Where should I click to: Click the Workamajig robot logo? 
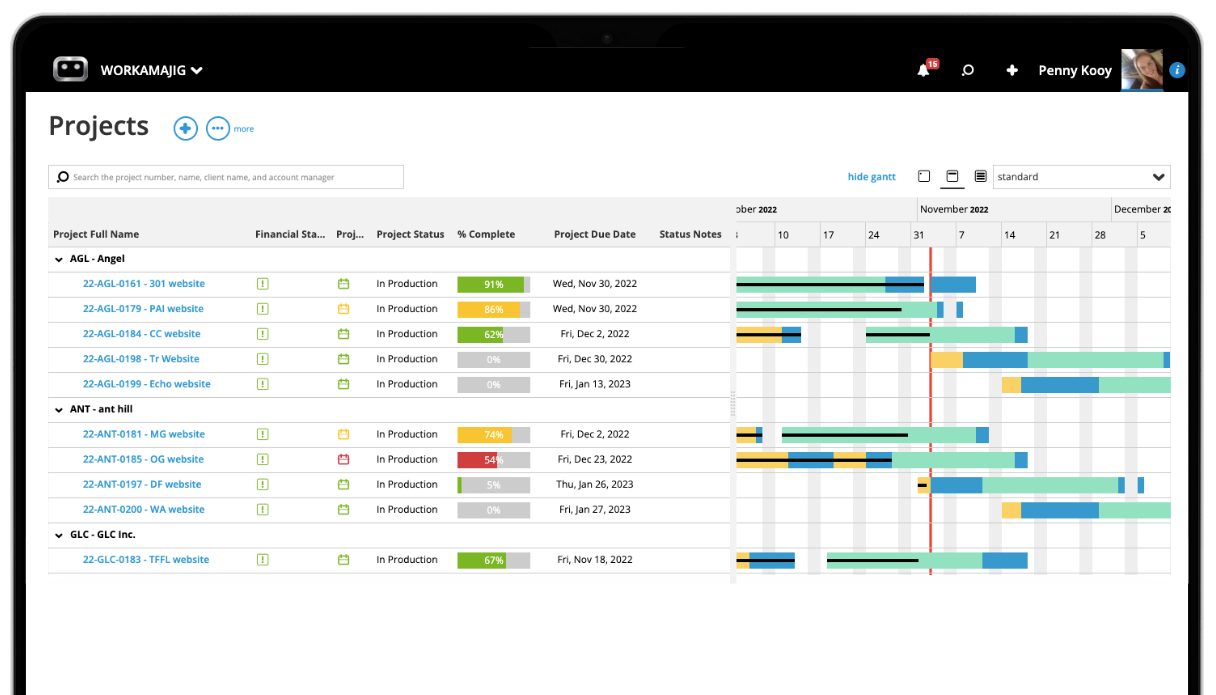[69, 68]
